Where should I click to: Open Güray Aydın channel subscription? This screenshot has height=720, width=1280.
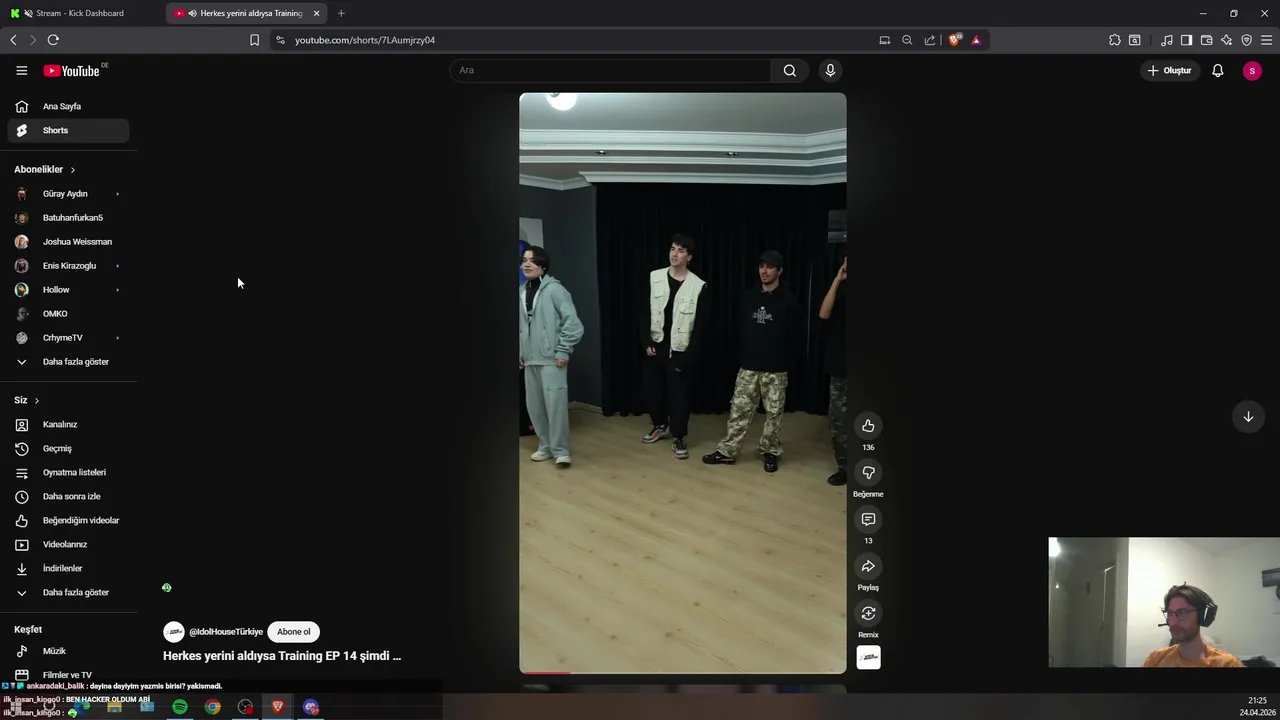pyautogui.click(x=68, y=193)
